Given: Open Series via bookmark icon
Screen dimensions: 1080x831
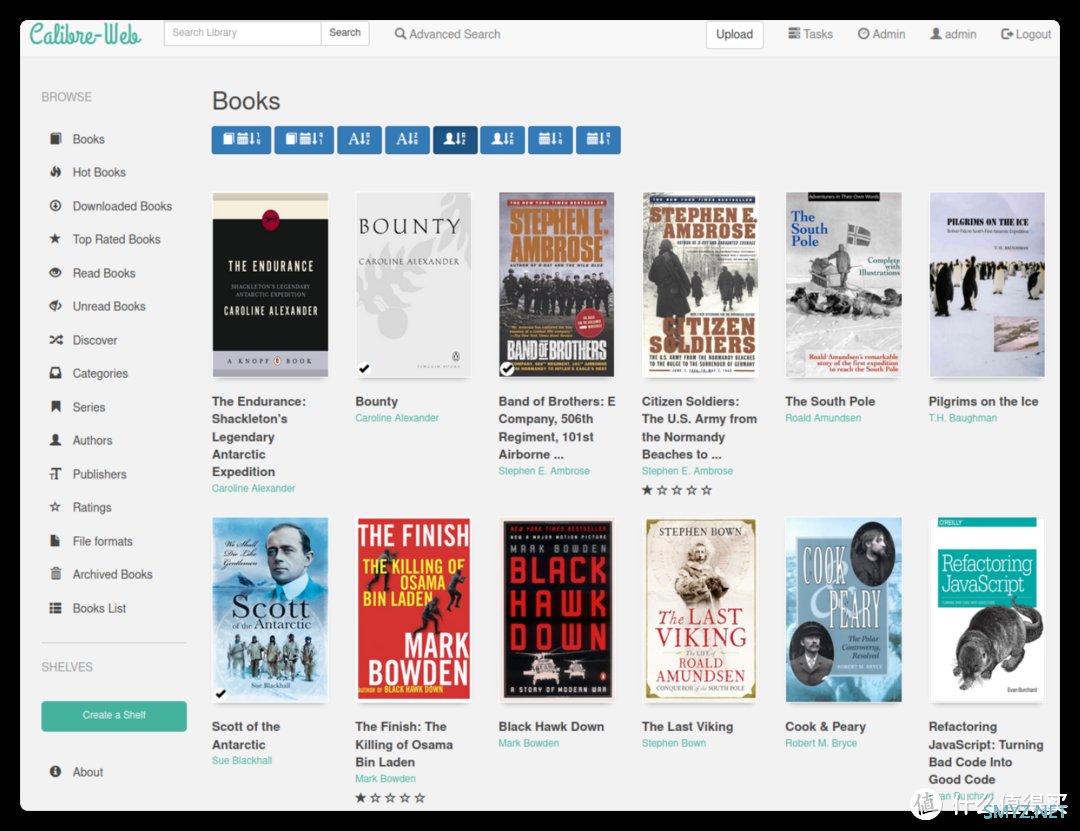Looking at the screenshot, I should click(x=56, y=407).
